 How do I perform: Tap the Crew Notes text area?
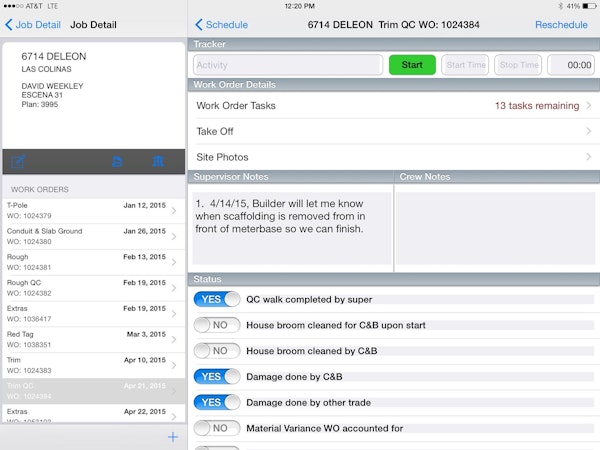point(495,228)
